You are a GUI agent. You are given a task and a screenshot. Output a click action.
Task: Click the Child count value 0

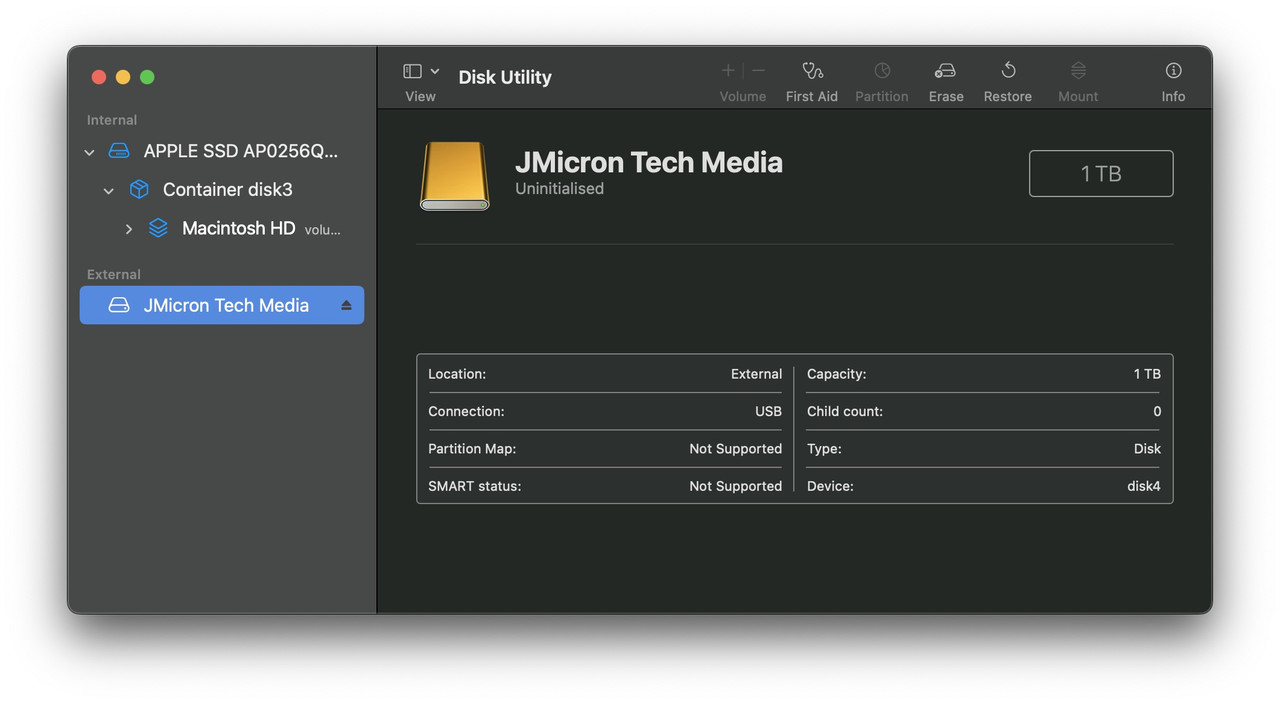1157,411
